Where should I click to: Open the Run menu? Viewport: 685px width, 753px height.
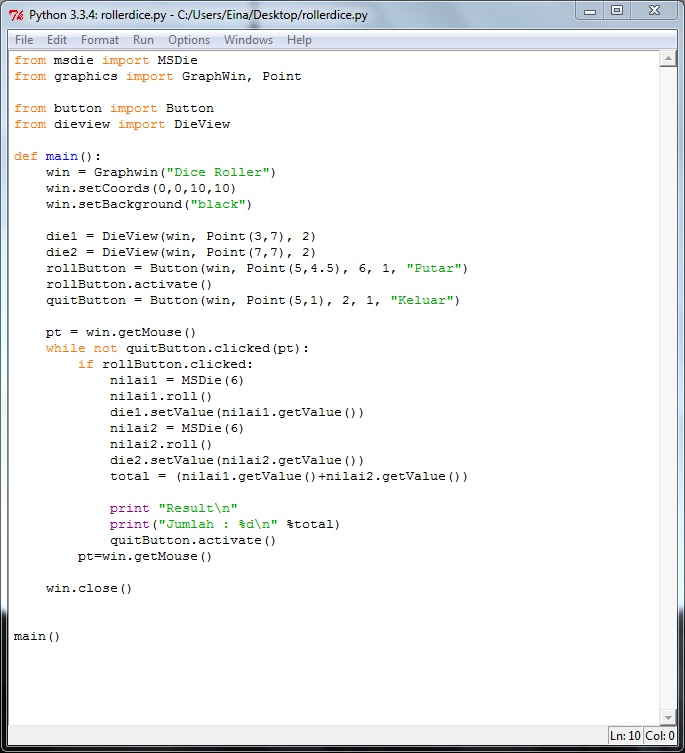143,40
